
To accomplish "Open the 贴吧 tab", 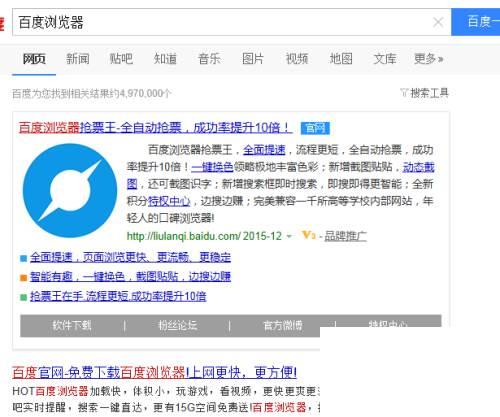I will click(121, 59).
